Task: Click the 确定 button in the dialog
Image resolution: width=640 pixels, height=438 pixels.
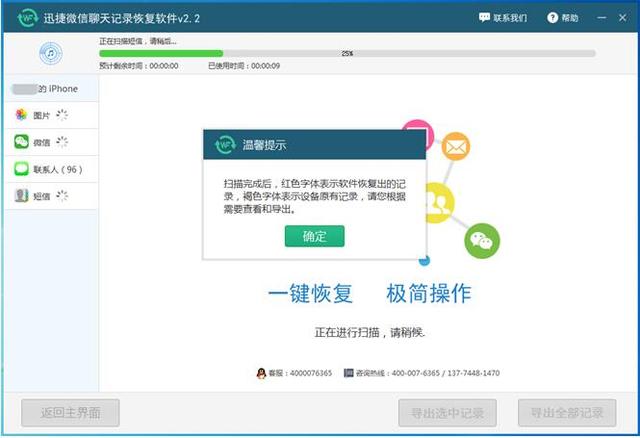Action: tap(314, 236)
